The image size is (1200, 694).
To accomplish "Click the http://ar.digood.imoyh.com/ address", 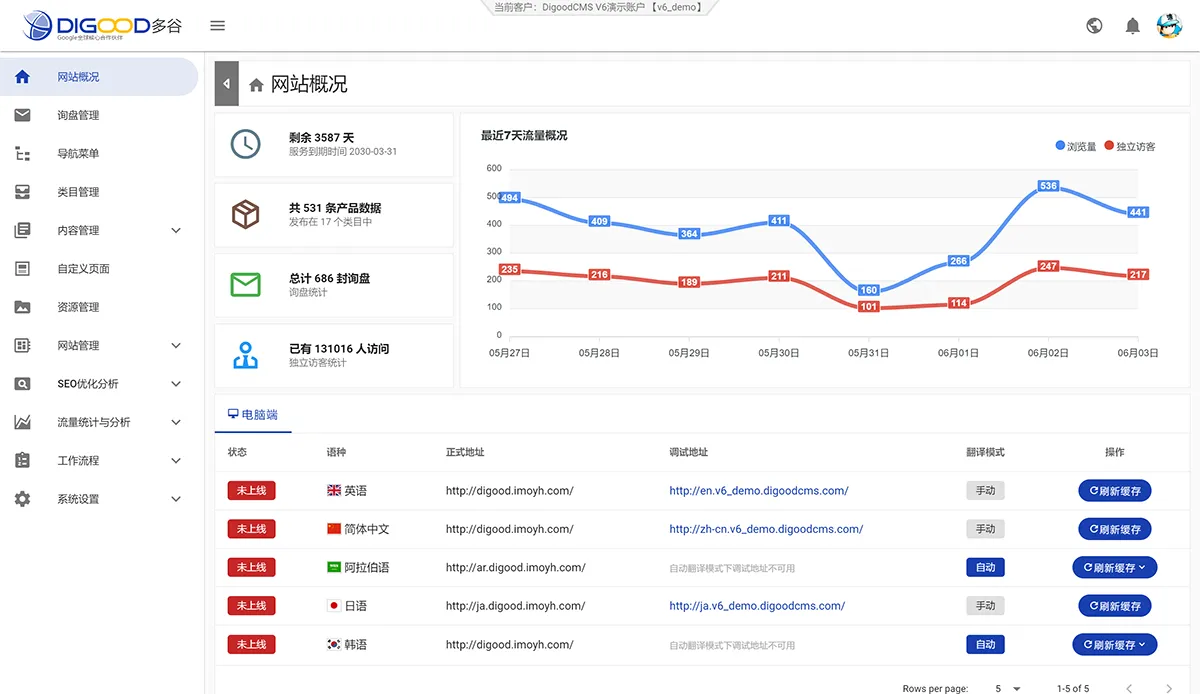I will 516,567.
